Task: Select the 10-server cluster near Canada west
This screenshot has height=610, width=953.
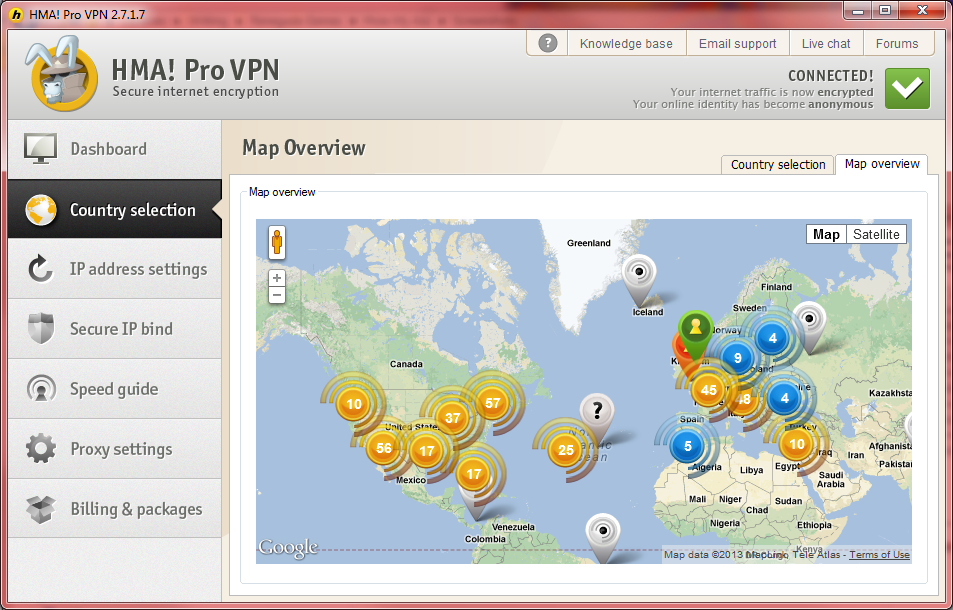Action: pyautogui.click(x=354, y=404)
